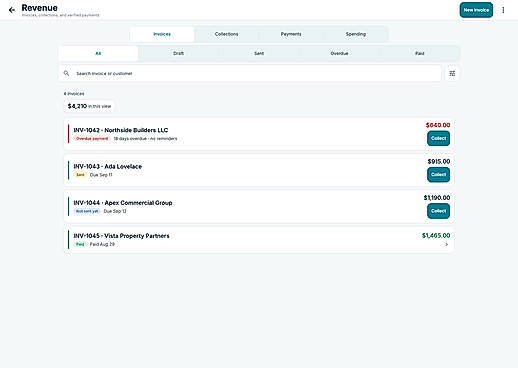Go back using the arrow icon
518x368 pixels.
point(12,10)
